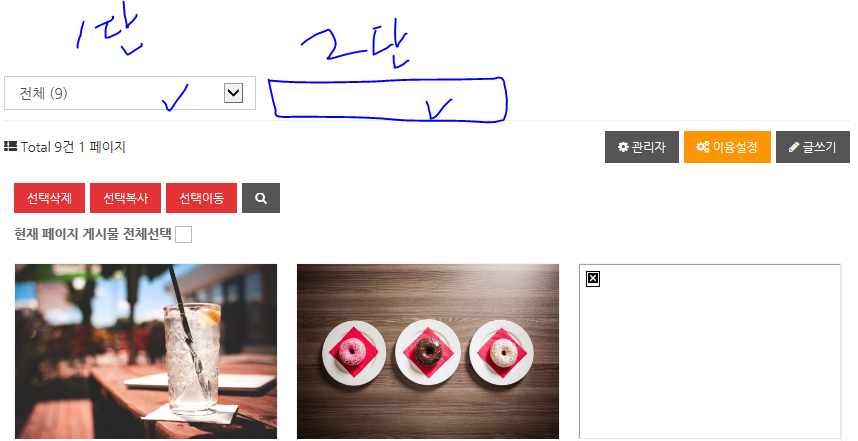
Task: Click the magnifier search icon button
Action: point(261,198)
